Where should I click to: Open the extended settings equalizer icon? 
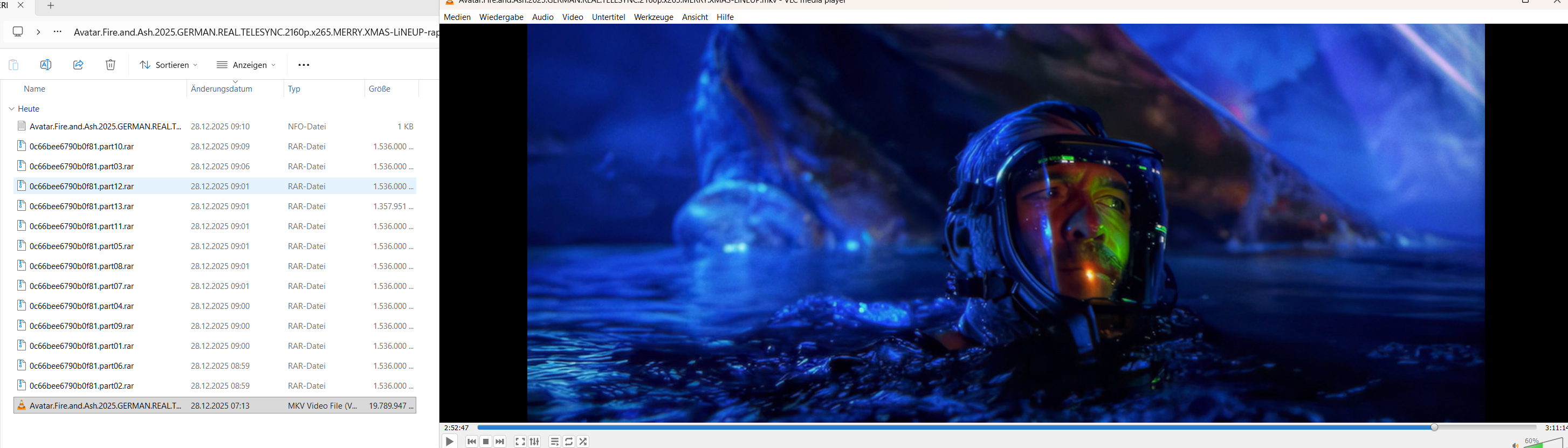click(x=534, y=442)
